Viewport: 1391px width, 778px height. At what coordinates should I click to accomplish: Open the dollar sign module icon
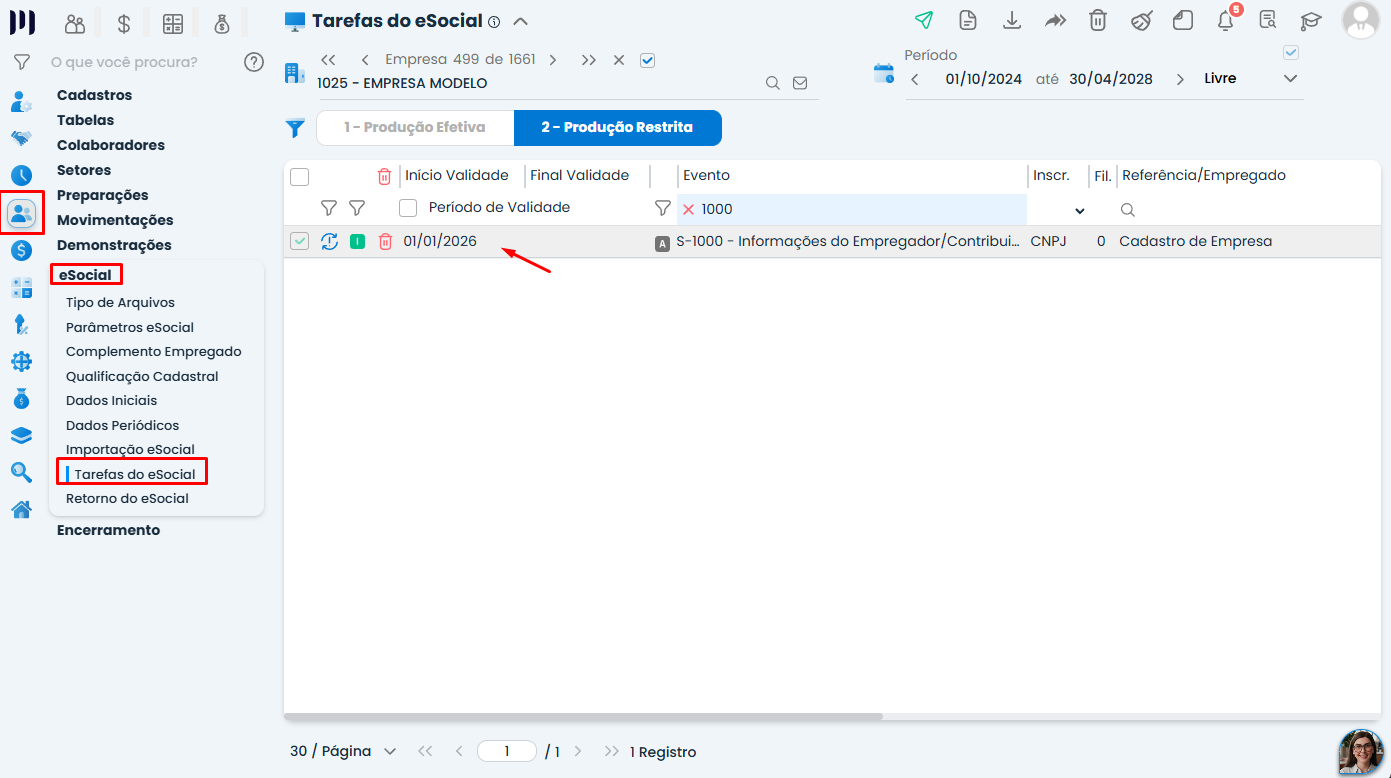123,23
